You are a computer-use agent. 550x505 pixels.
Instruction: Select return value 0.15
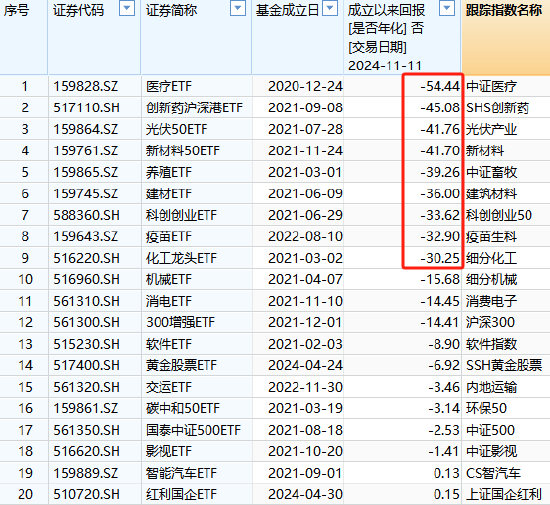[x=447, y=494]
